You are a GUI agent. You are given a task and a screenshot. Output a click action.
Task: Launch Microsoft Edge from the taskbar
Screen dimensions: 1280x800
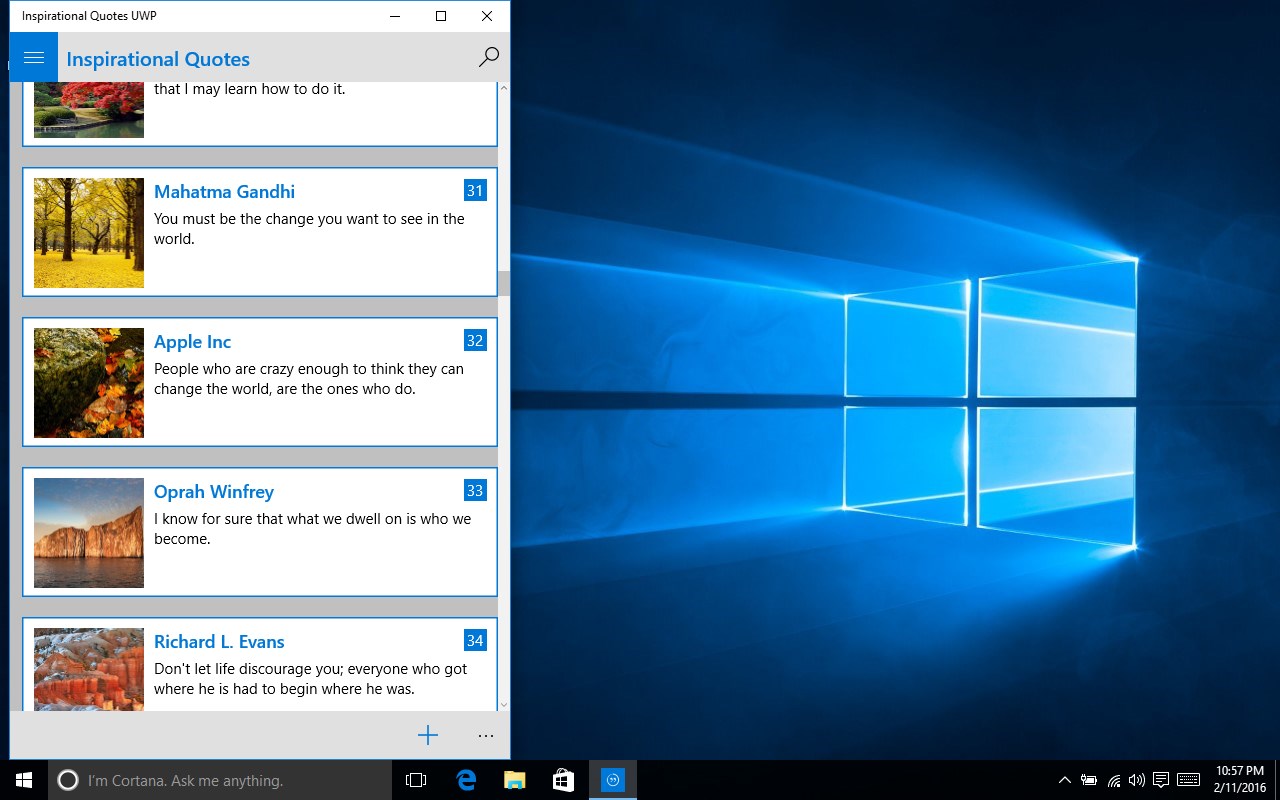coord(466,780)
